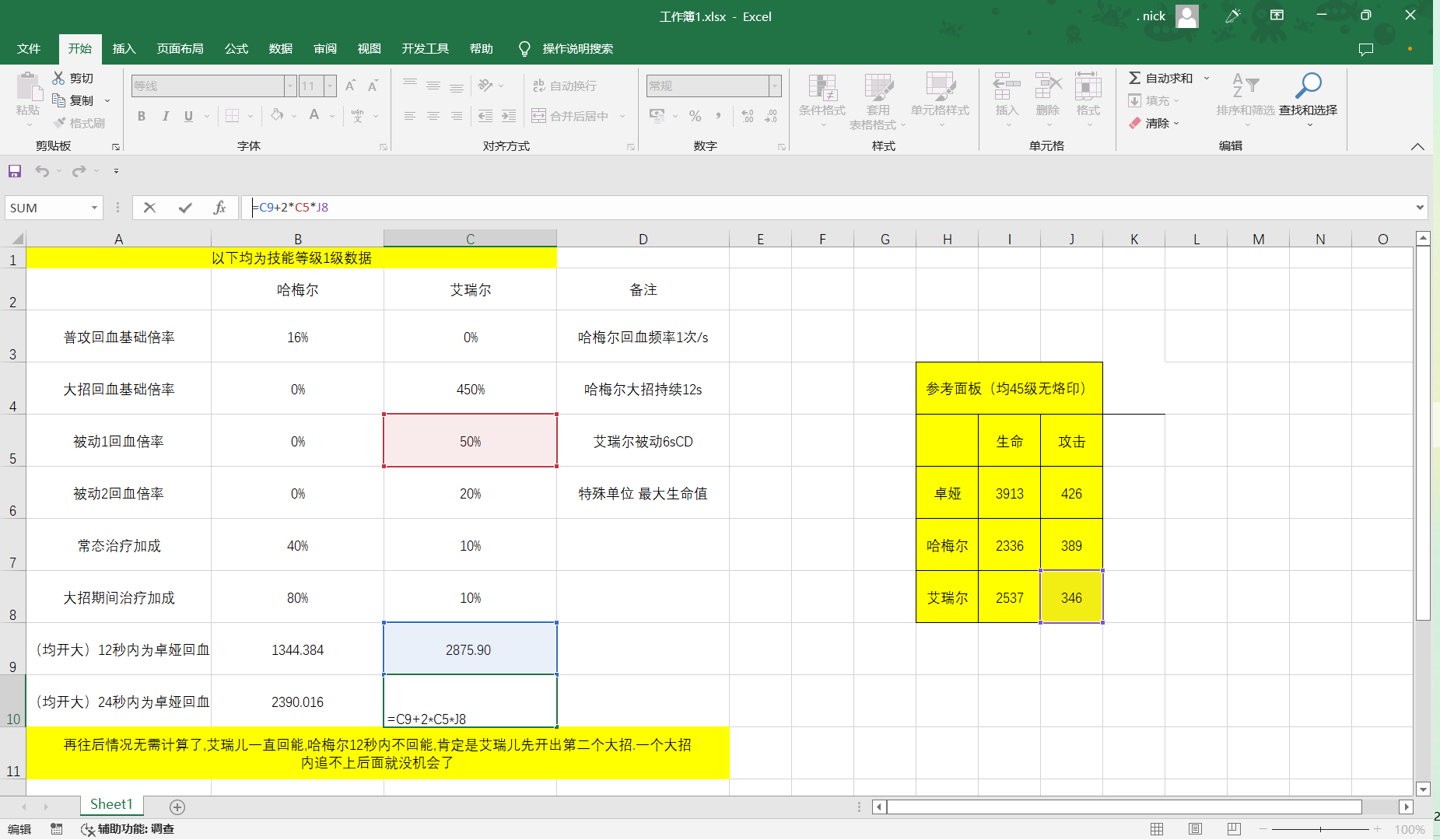Switch to Page Break Preview view
Image resolution: width=1440 pixels, height=840 pixels.
(x=1234, y=829)
